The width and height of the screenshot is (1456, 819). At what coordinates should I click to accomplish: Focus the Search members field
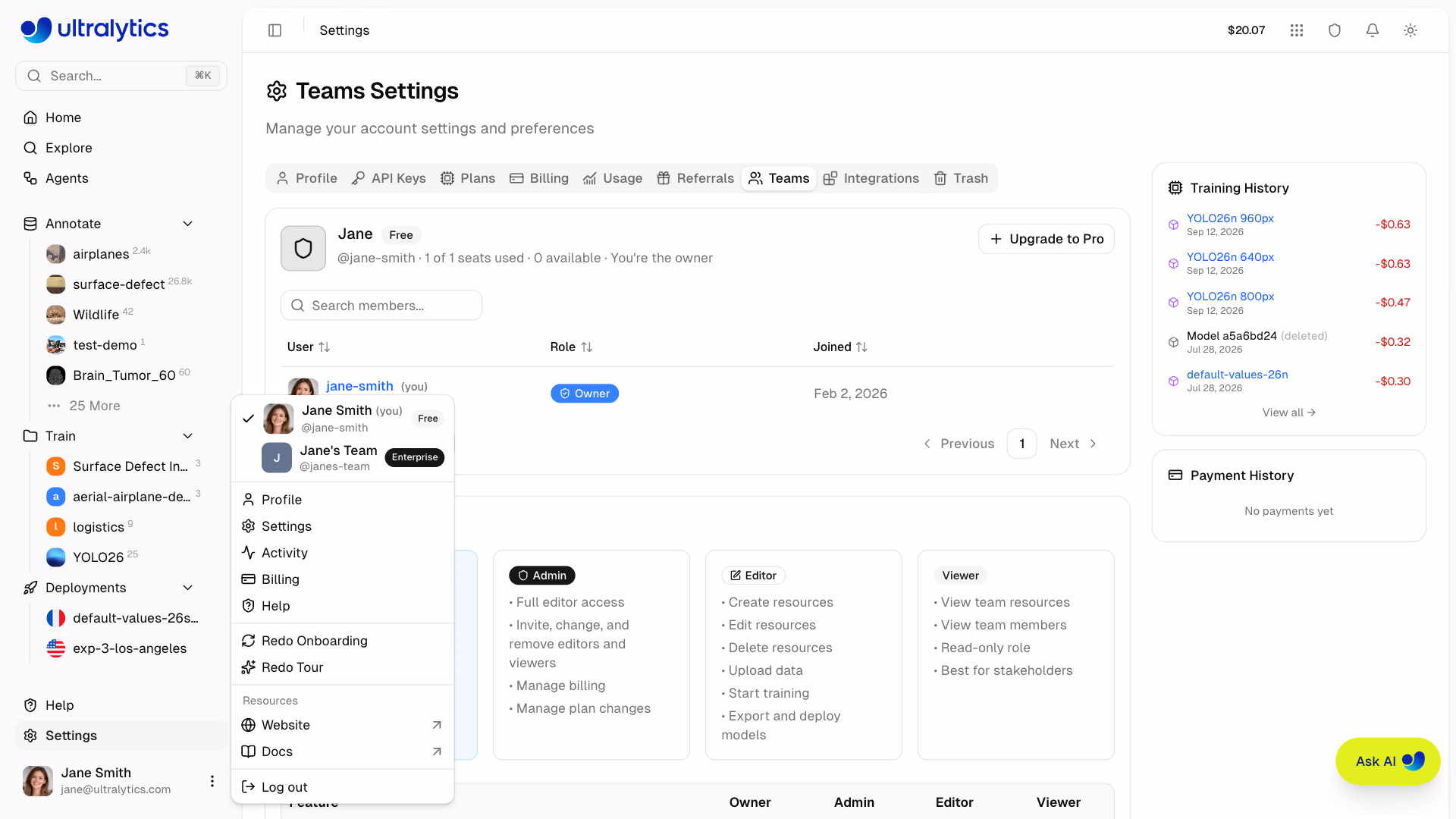pos(381,306)
